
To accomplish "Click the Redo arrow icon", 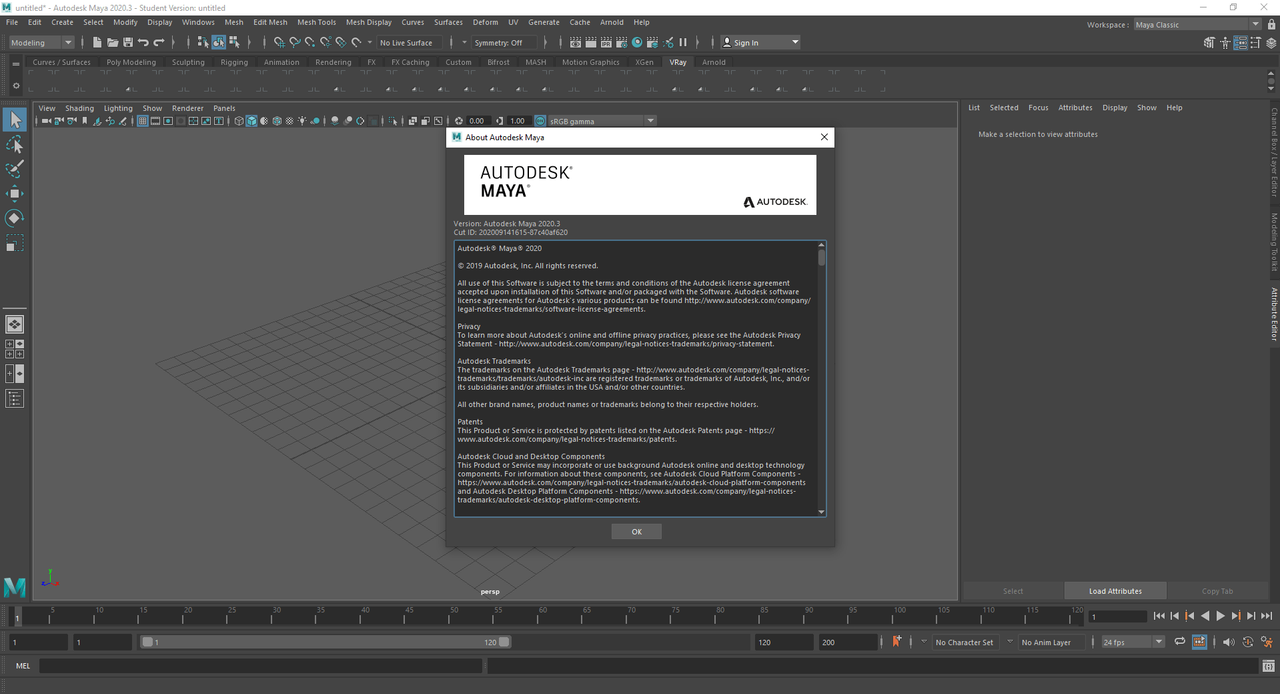I will (159, 42).
